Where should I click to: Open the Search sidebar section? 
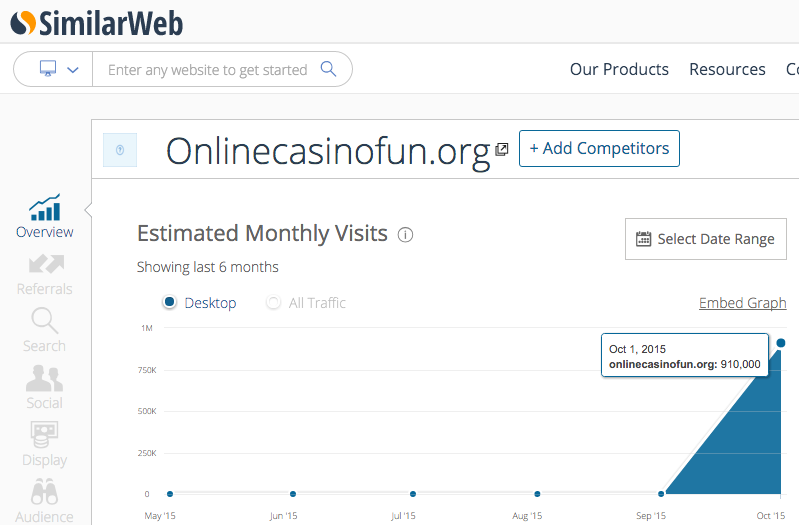[45, 331]
